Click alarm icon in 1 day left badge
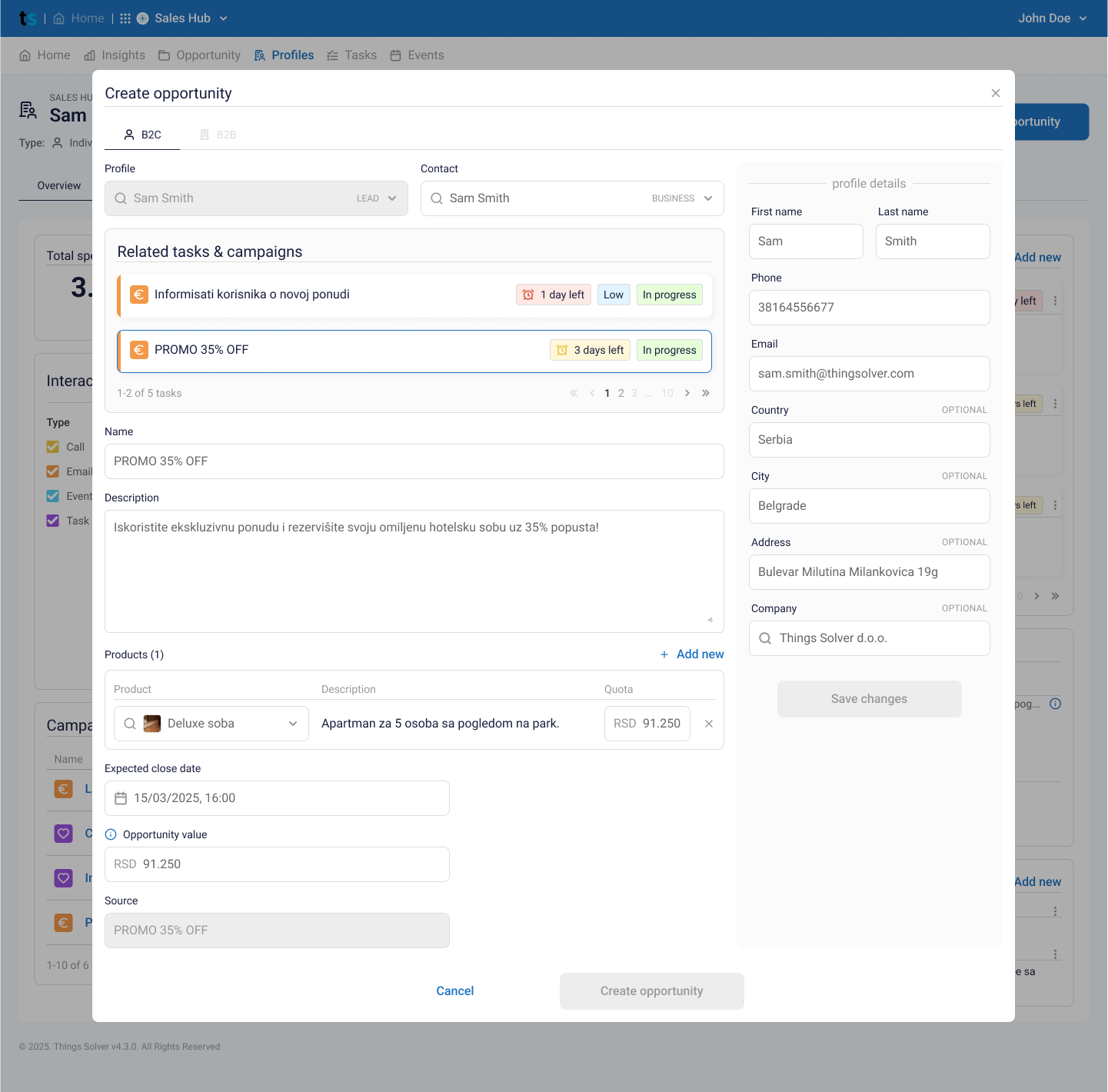The image size is (1108, 1092). tap(528, 295)
